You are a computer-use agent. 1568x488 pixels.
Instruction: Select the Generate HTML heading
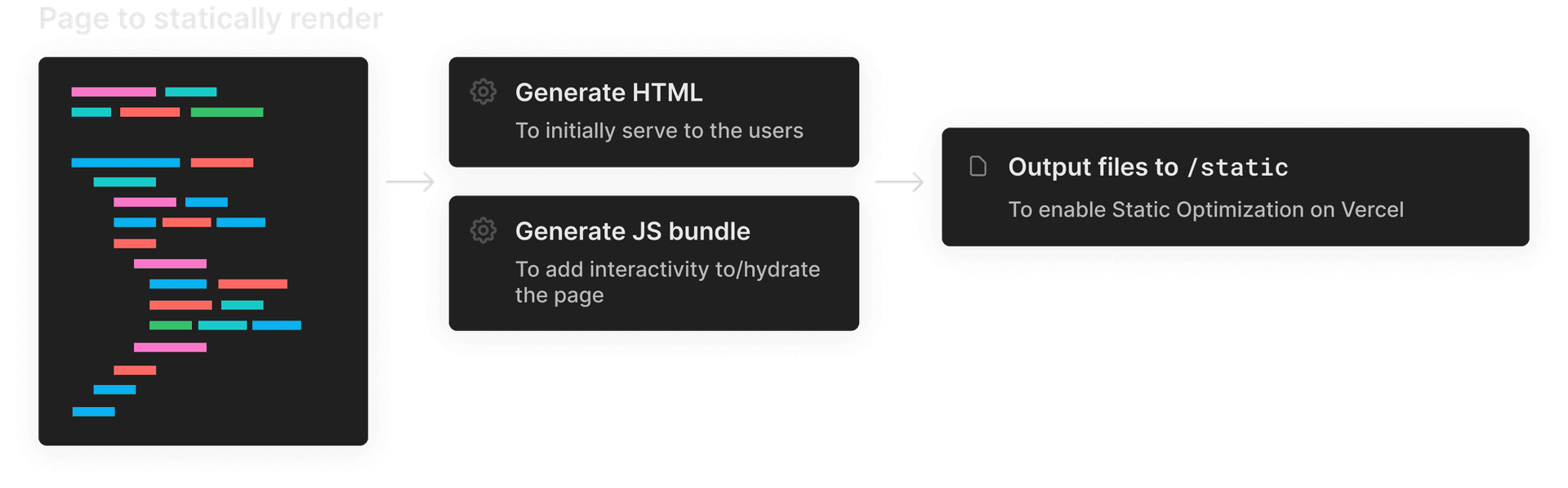point(608,92)
